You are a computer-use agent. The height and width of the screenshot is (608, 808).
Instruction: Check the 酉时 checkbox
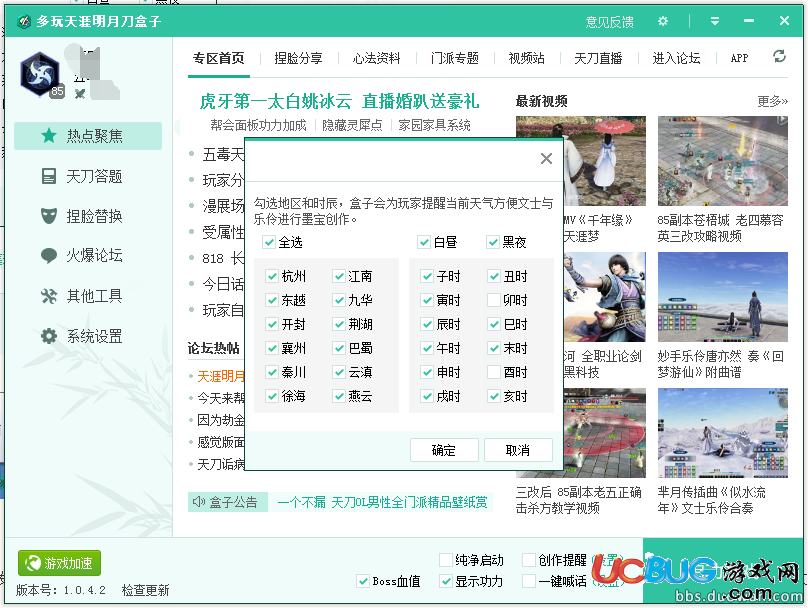tap(494, 372)
